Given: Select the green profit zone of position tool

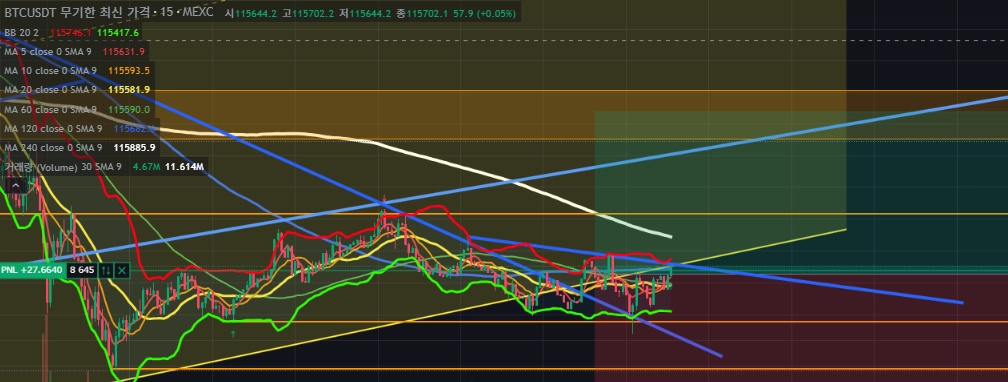Looking at the screenshot, I should coord(720,190).
